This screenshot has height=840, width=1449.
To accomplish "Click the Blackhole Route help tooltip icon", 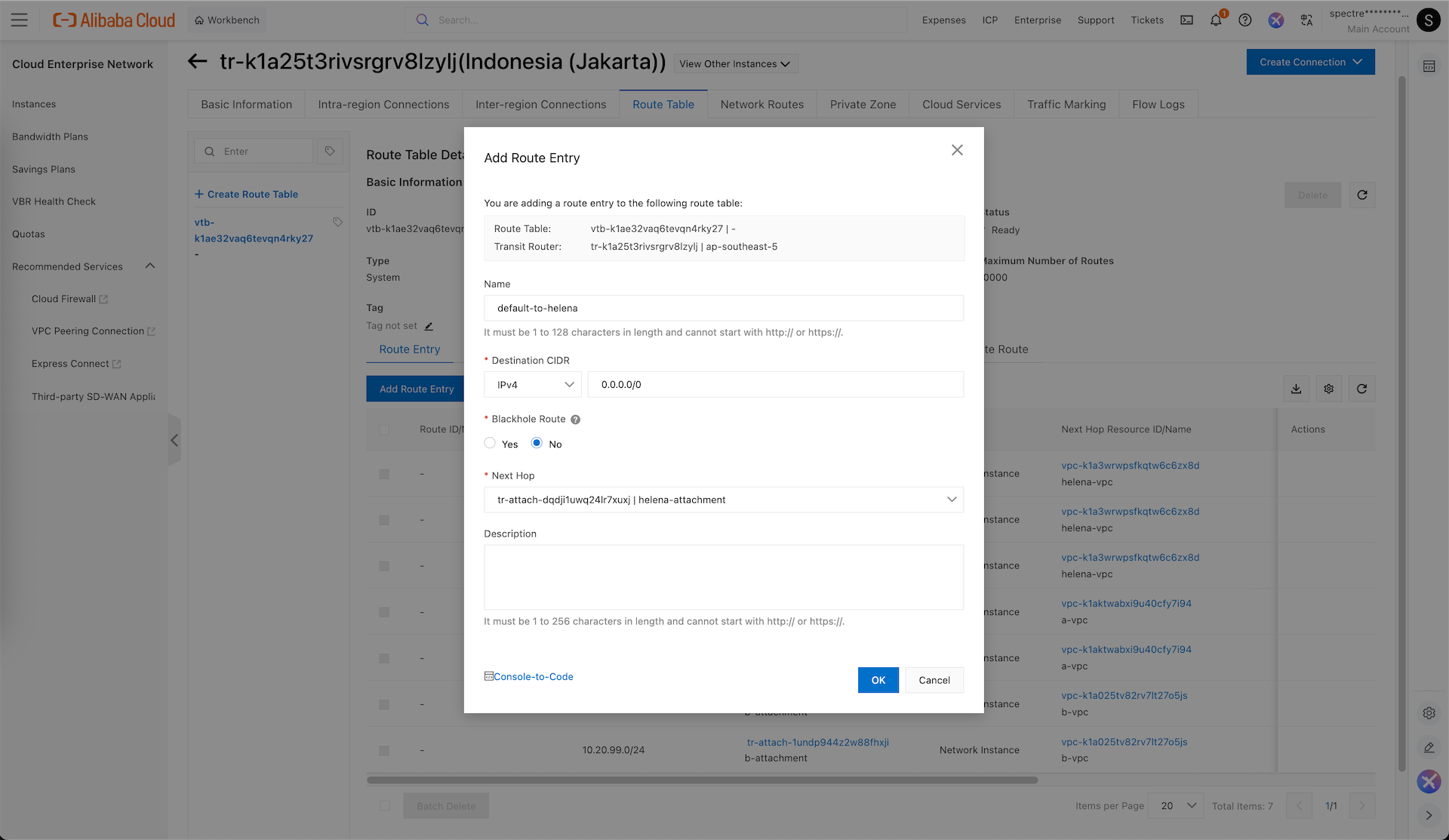I will [575, 420].
